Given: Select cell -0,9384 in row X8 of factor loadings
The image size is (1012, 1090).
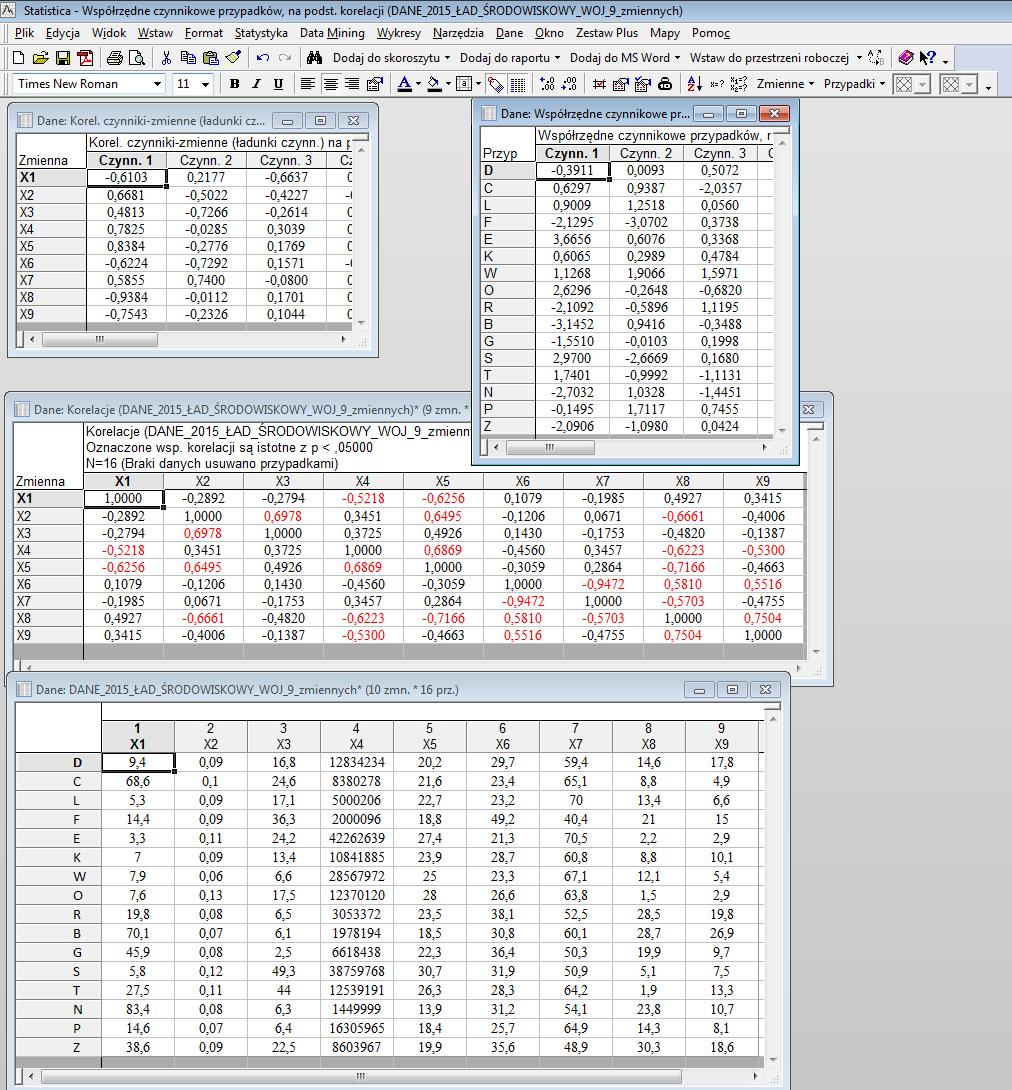Looking at the screenshot, I should coord(126,297).
